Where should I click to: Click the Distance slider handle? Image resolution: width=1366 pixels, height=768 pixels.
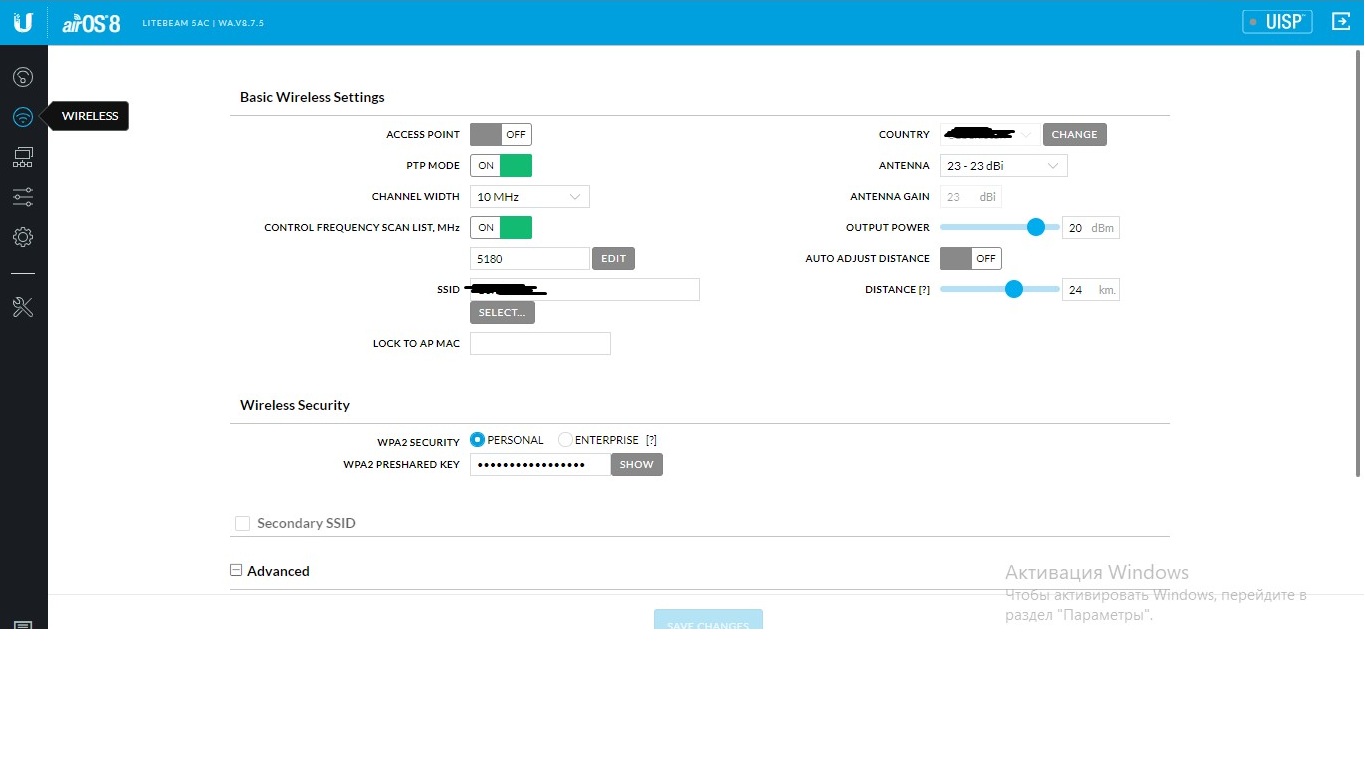pos(1014,289)
